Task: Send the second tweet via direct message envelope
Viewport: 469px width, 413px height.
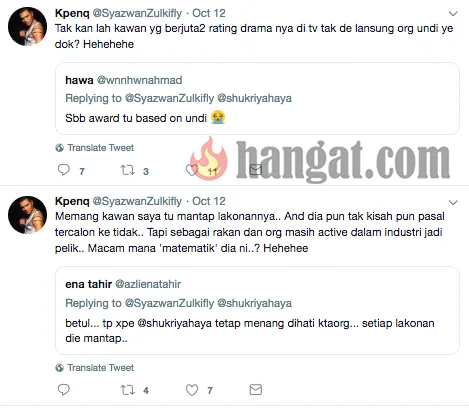Action: [256, 389]
